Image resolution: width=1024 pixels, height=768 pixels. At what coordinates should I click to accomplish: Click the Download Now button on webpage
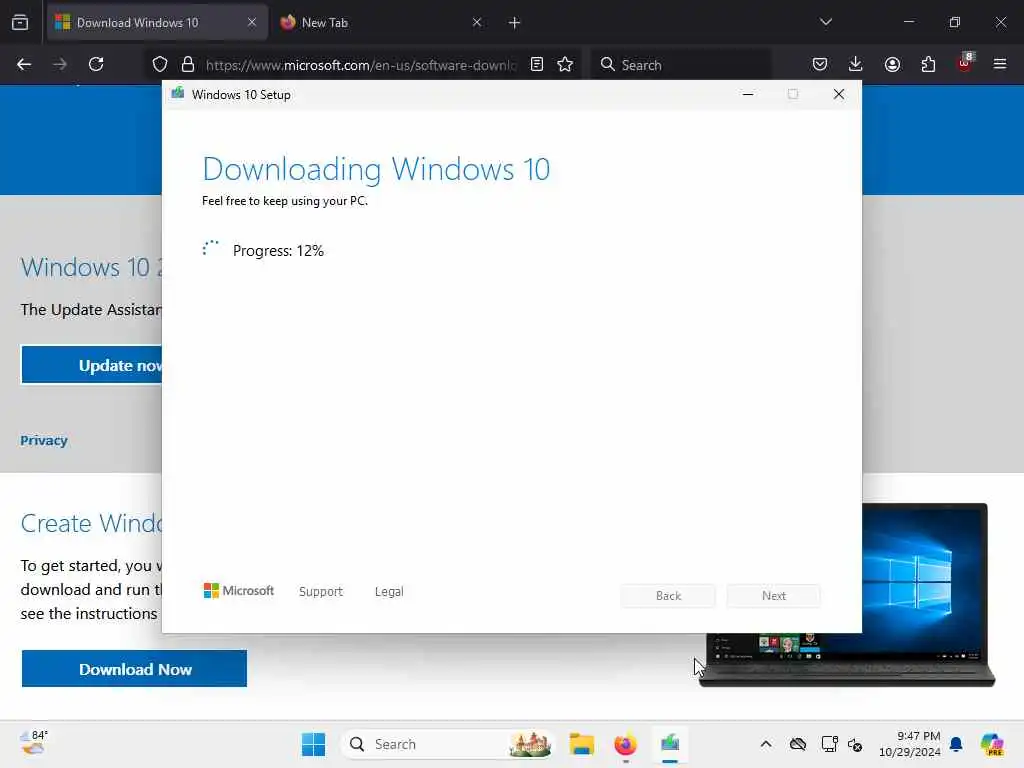coord(134,669)
